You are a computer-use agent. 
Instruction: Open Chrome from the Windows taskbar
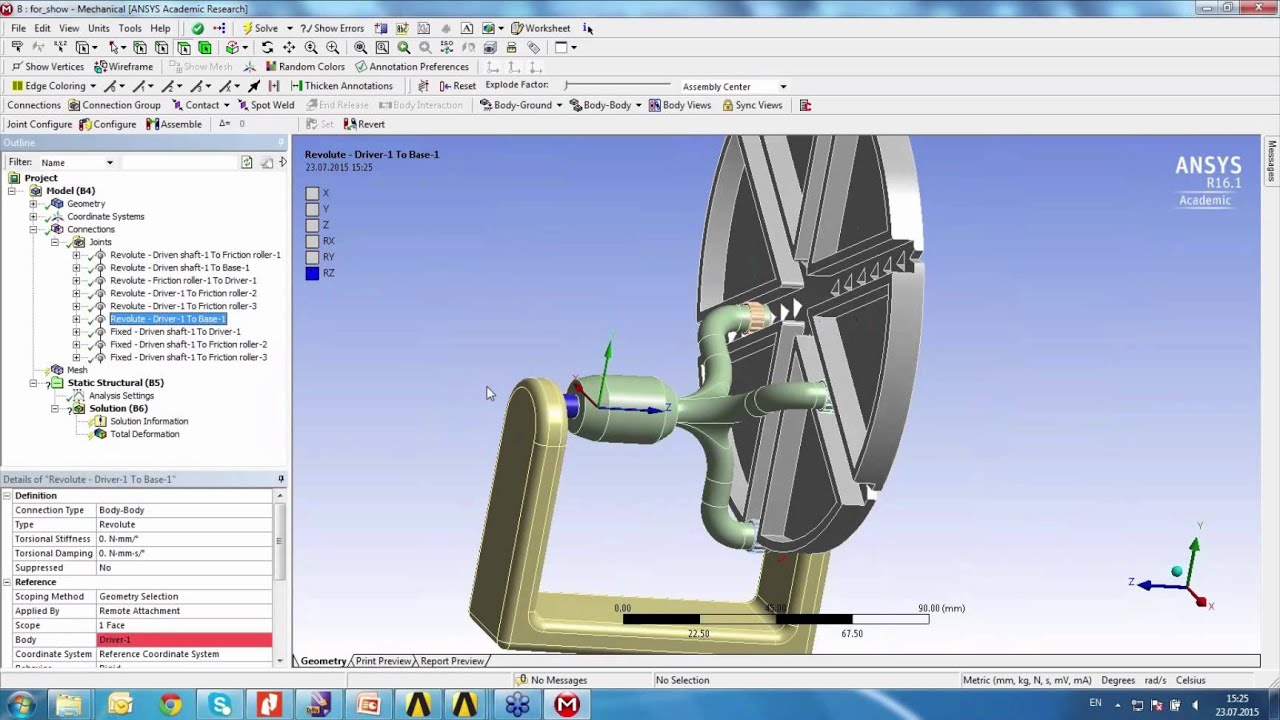(170, 704)
